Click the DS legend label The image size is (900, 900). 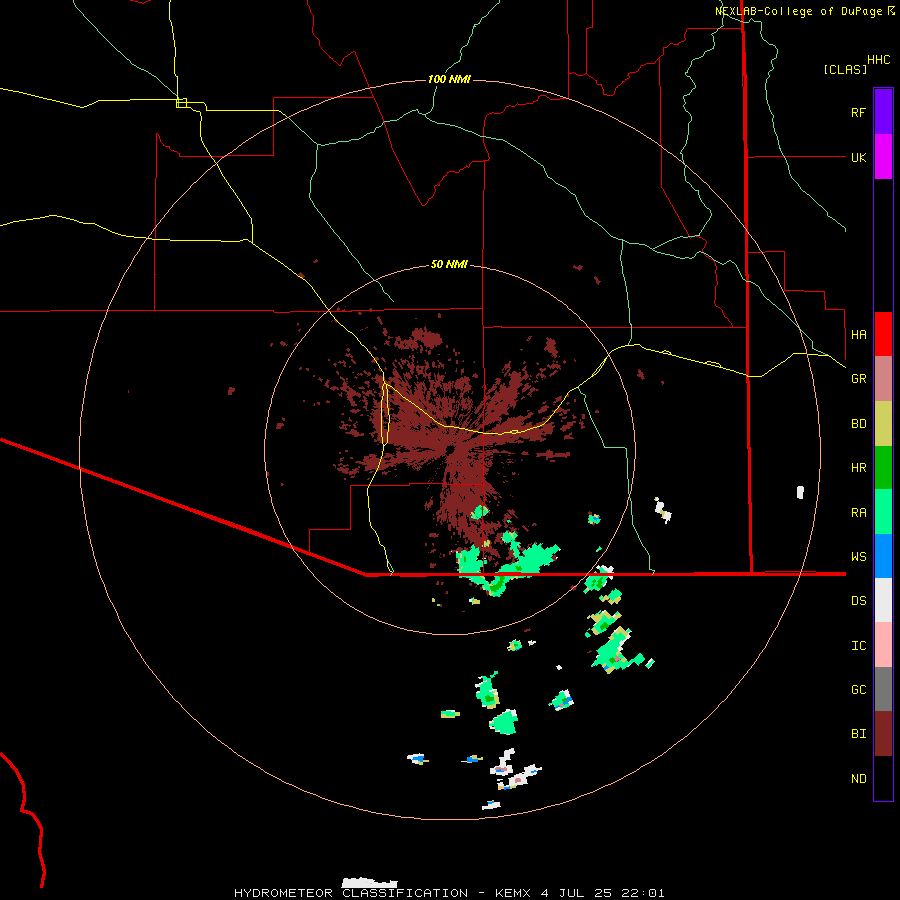pyautogui.click(x=858, y=600)
